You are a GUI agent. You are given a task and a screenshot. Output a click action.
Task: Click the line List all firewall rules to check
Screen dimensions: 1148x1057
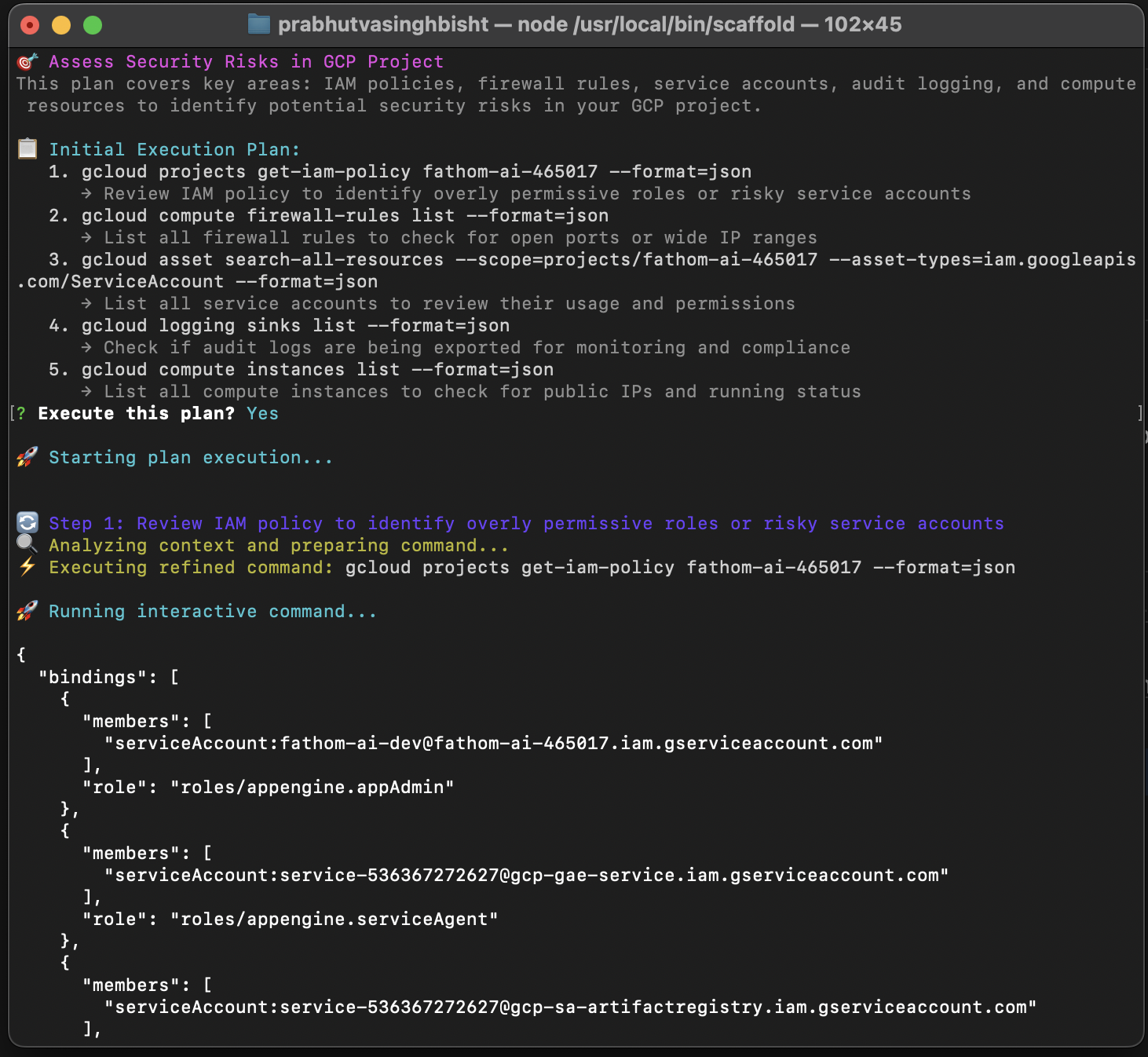[449, 237]
